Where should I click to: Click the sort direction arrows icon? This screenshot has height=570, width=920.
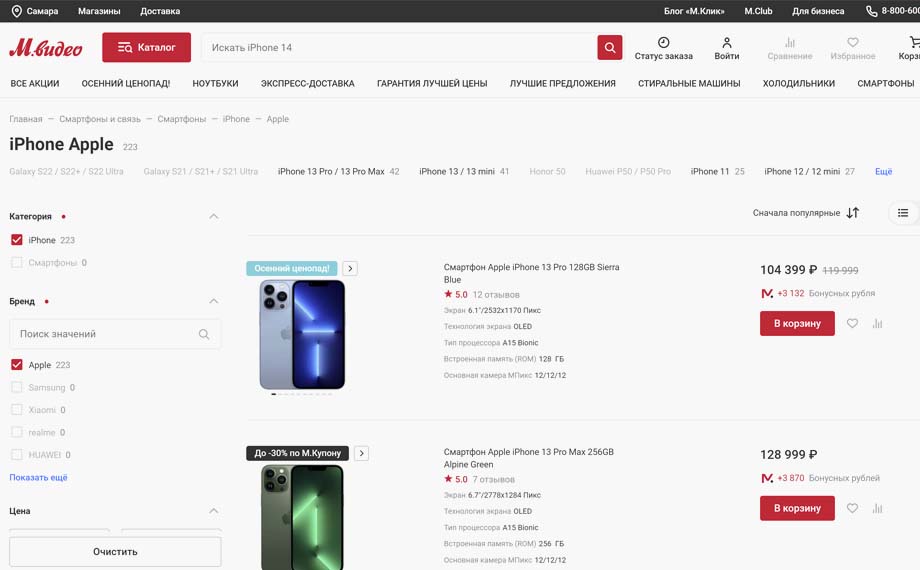pyautogui.click(x=853, y=213)
